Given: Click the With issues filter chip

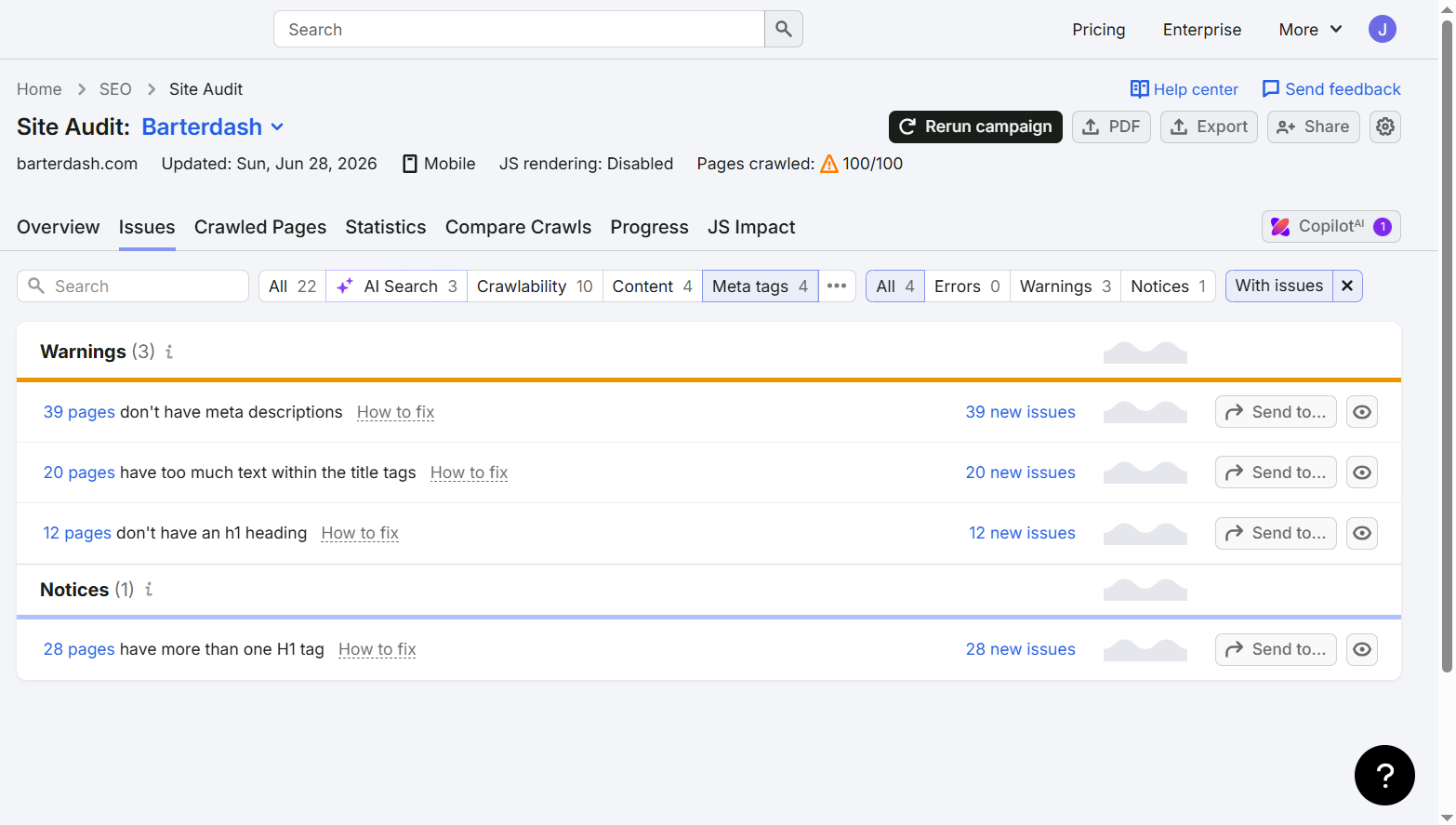Looking at the screenshot, I should pos(1279,286).
